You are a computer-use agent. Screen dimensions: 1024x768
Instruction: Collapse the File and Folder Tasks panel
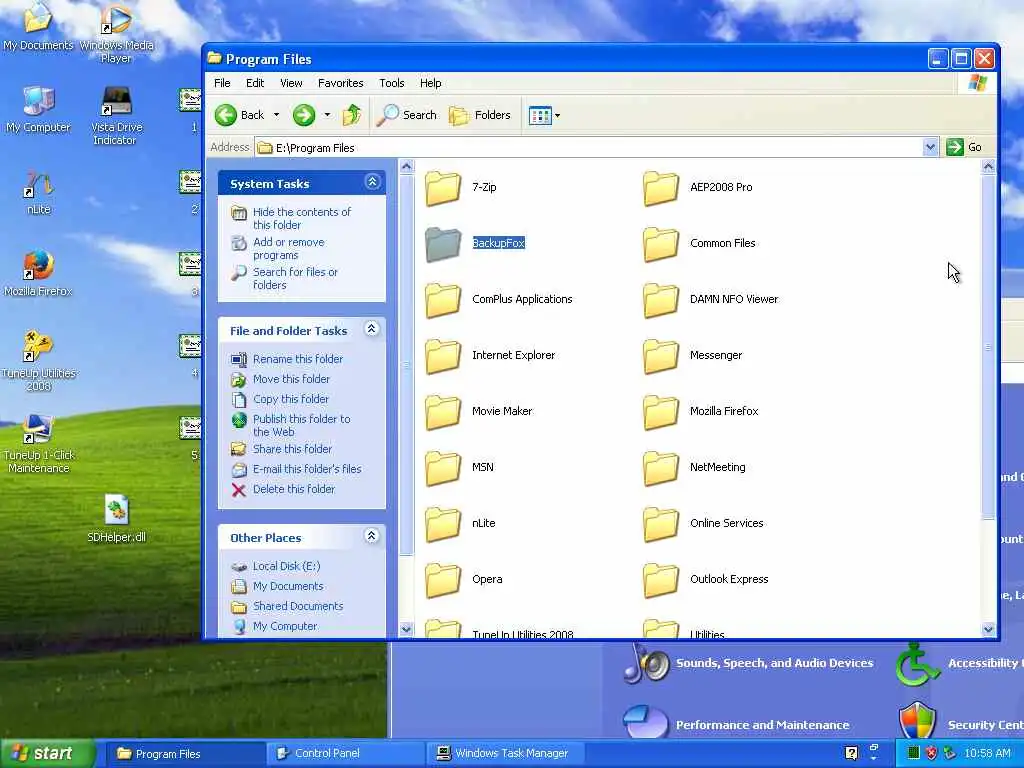[x=372, y=329]
